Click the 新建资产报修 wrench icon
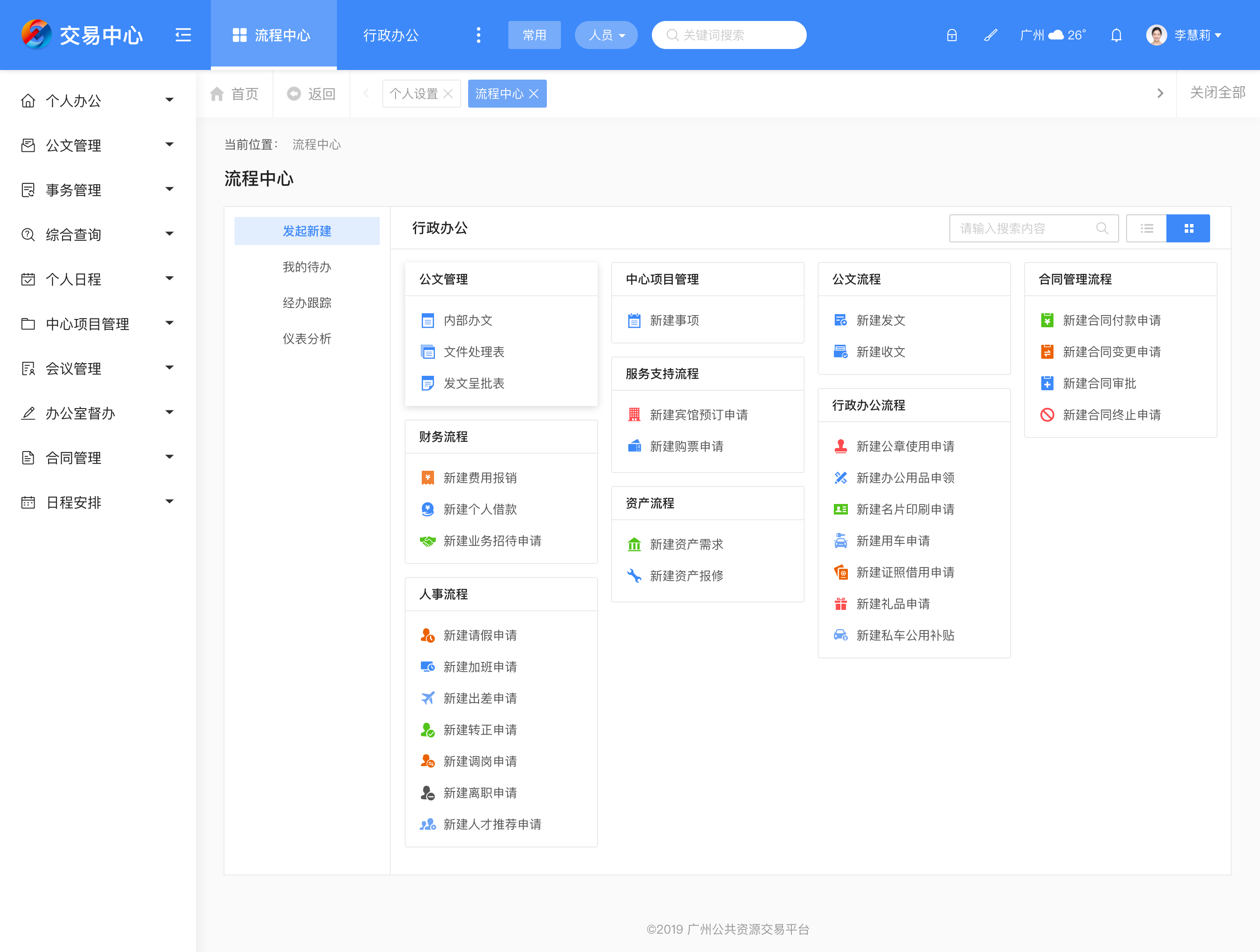Viewport: 1260px width, 952px height. (634, 575)
